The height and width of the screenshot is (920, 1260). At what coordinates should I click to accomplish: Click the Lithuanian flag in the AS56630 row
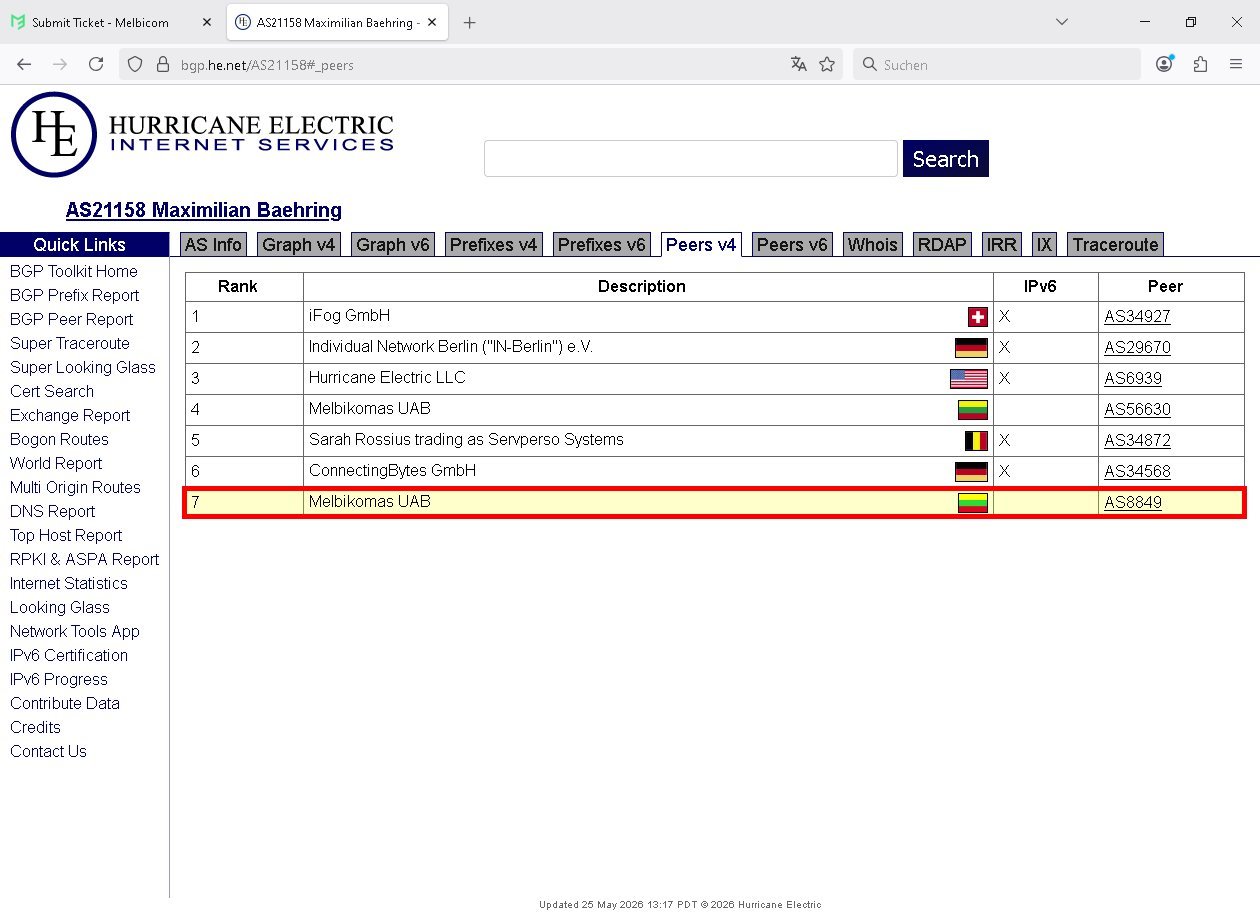pyautogui.click(x=973, y=410)
